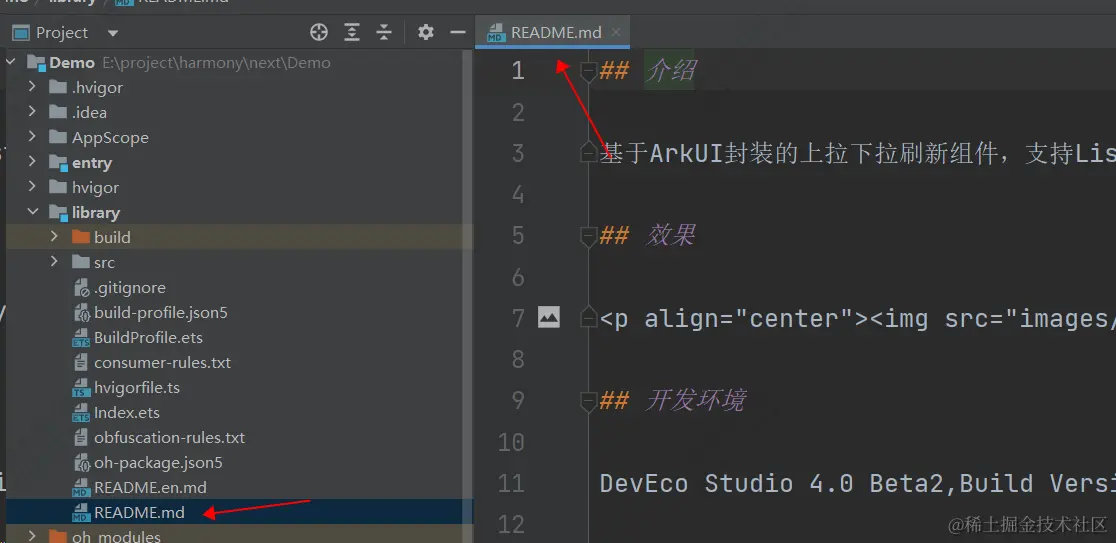Select the Index.ets file
Viewport: 1116px width, 543px height.
[x=127, y=413]
